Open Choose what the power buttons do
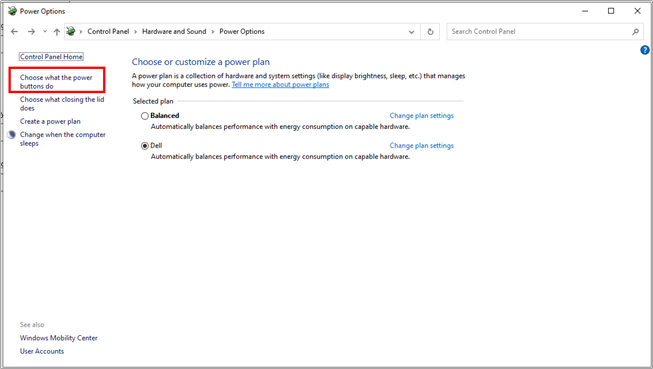653x369 pixels. point(56,82)
